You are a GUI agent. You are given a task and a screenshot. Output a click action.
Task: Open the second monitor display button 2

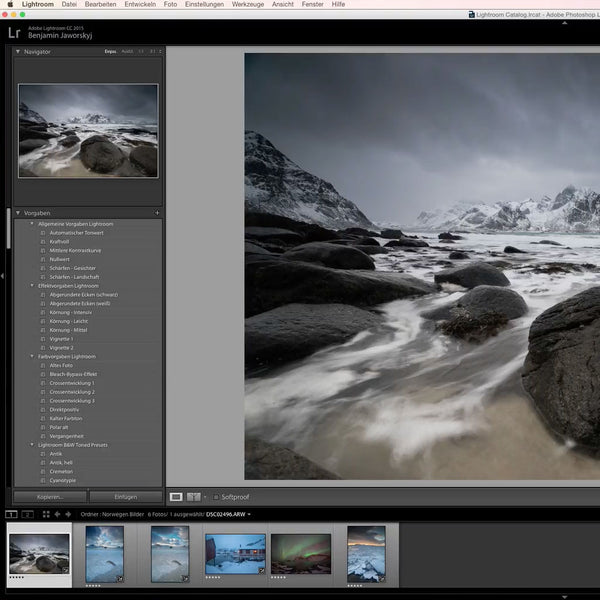[27, 514]
